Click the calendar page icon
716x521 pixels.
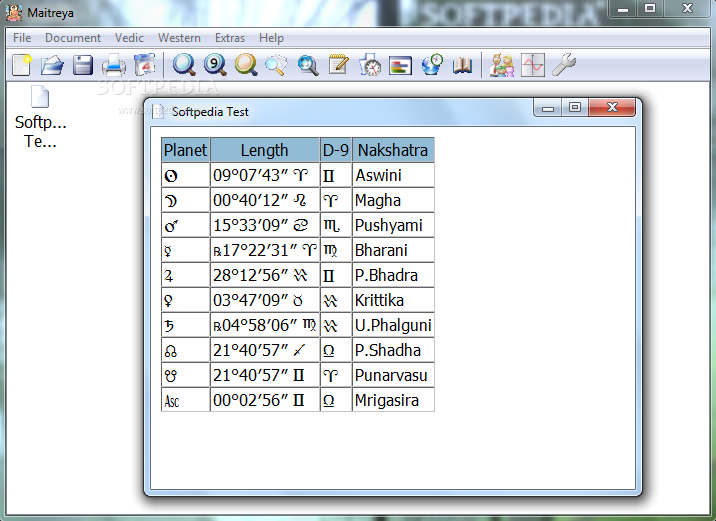144,65
